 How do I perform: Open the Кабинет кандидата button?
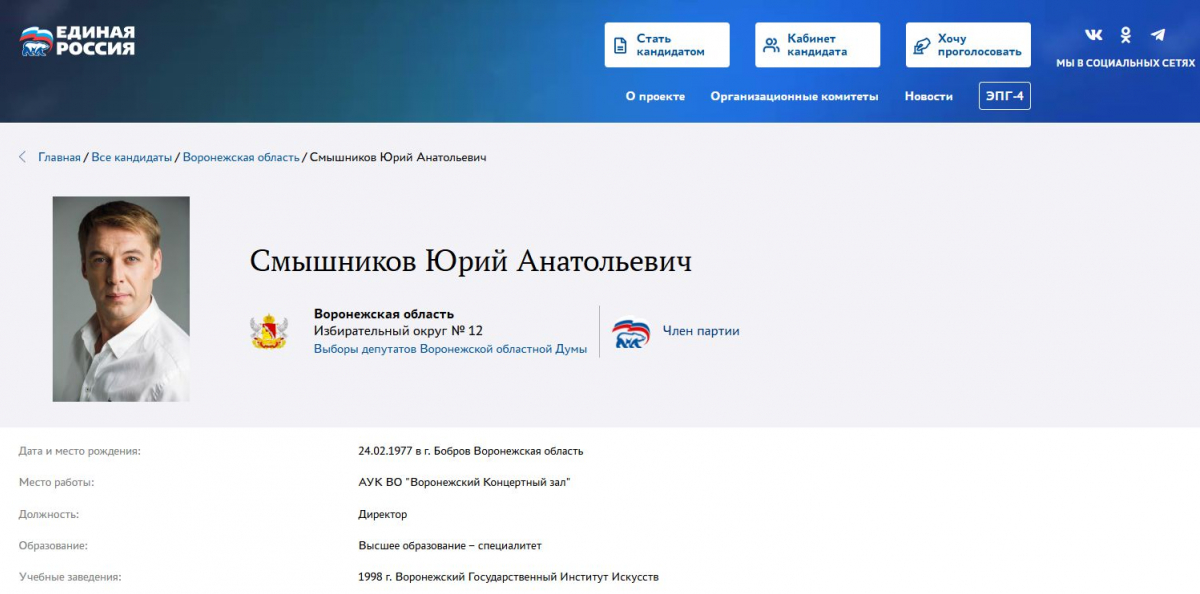click(x=817, y=45)
